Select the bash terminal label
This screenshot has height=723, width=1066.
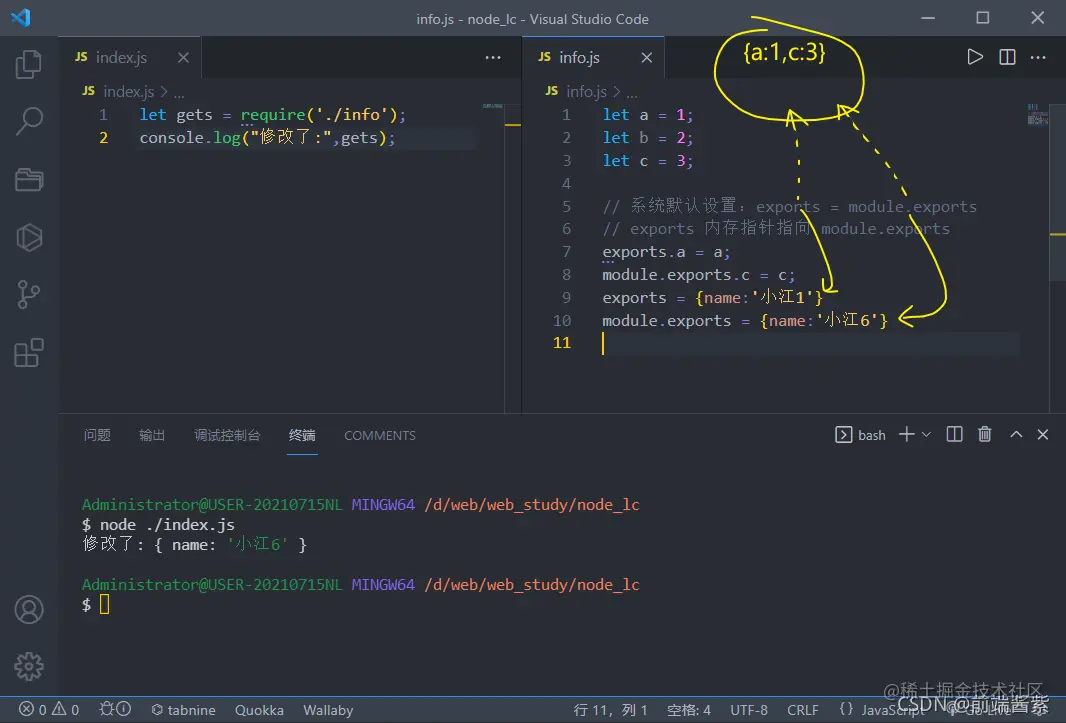[860, 435]
